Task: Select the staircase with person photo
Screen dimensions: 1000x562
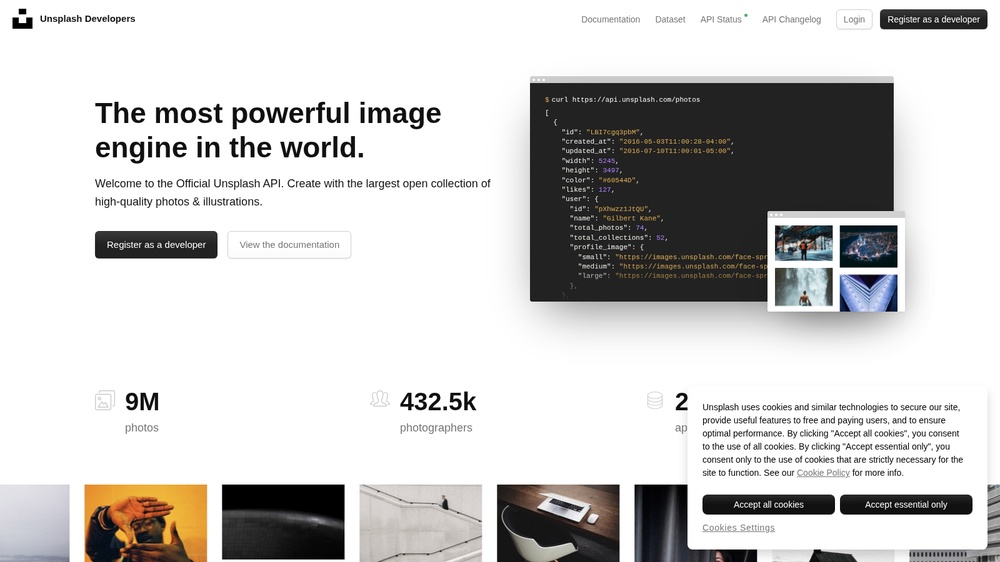Action: pyautogui.click(x=421, y=523)
